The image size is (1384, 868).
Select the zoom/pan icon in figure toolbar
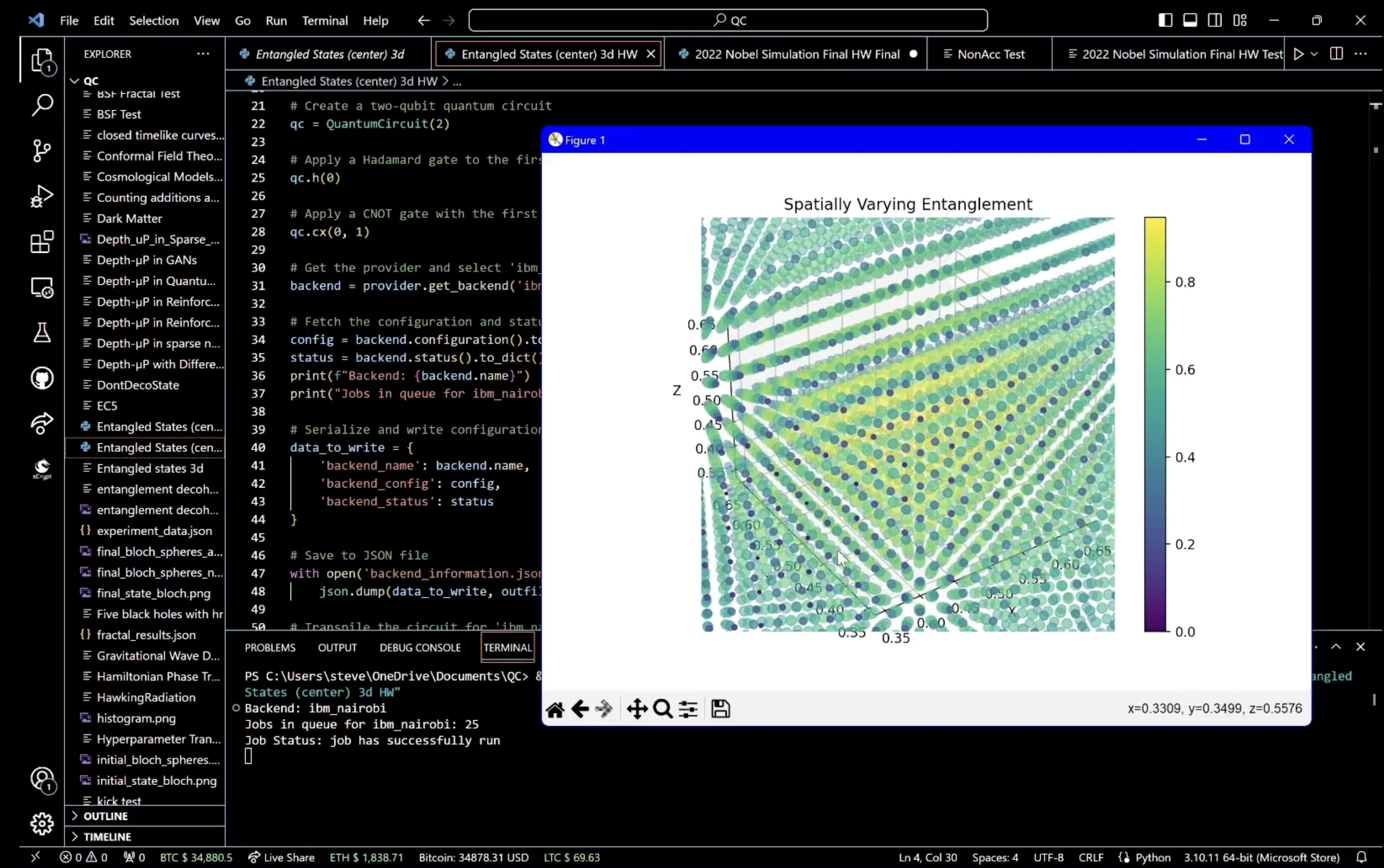pos(636,709)
